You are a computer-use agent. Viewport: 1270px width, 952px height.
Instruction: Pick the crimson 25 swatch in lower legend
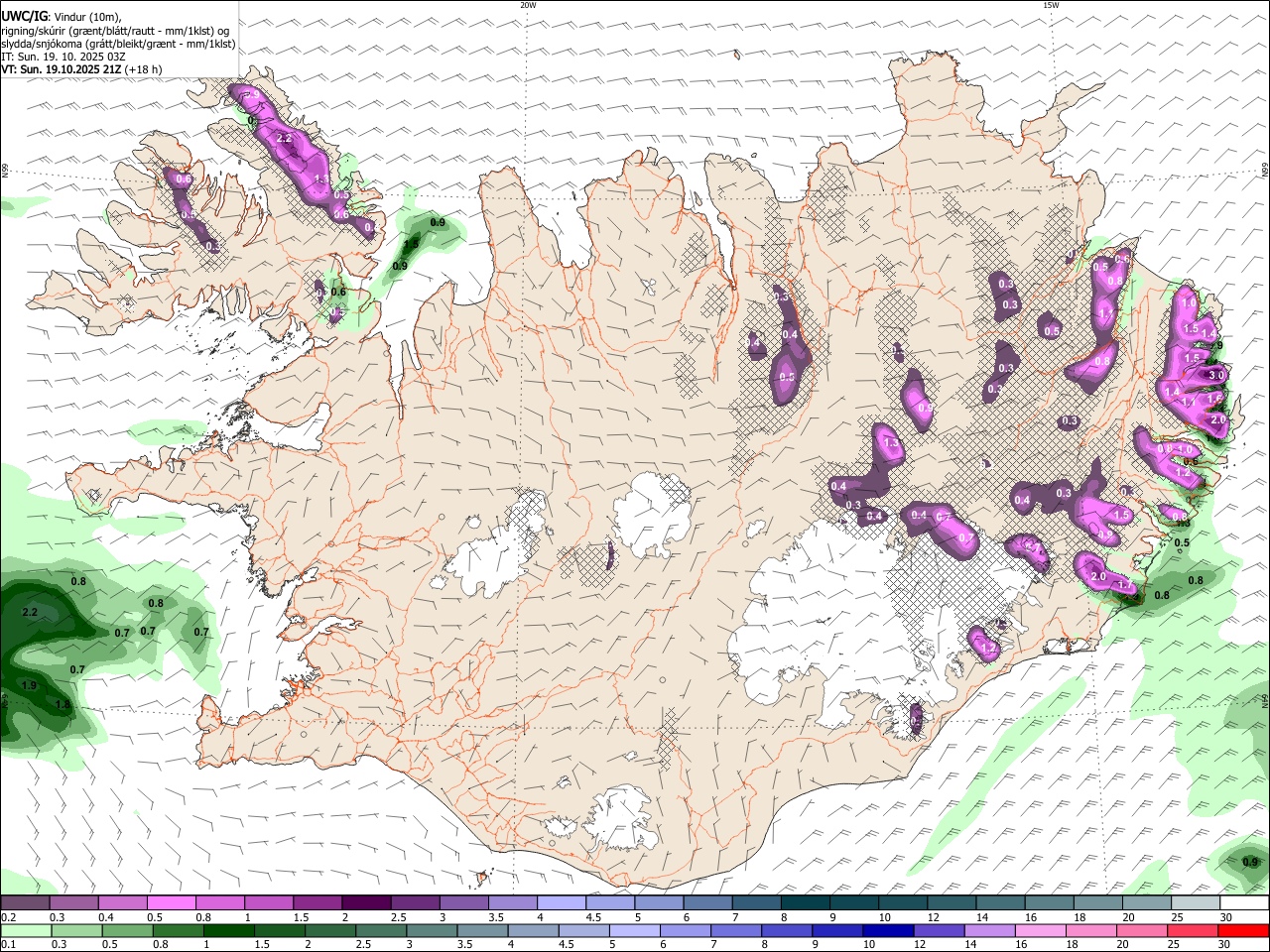(x=1192, y=931)
